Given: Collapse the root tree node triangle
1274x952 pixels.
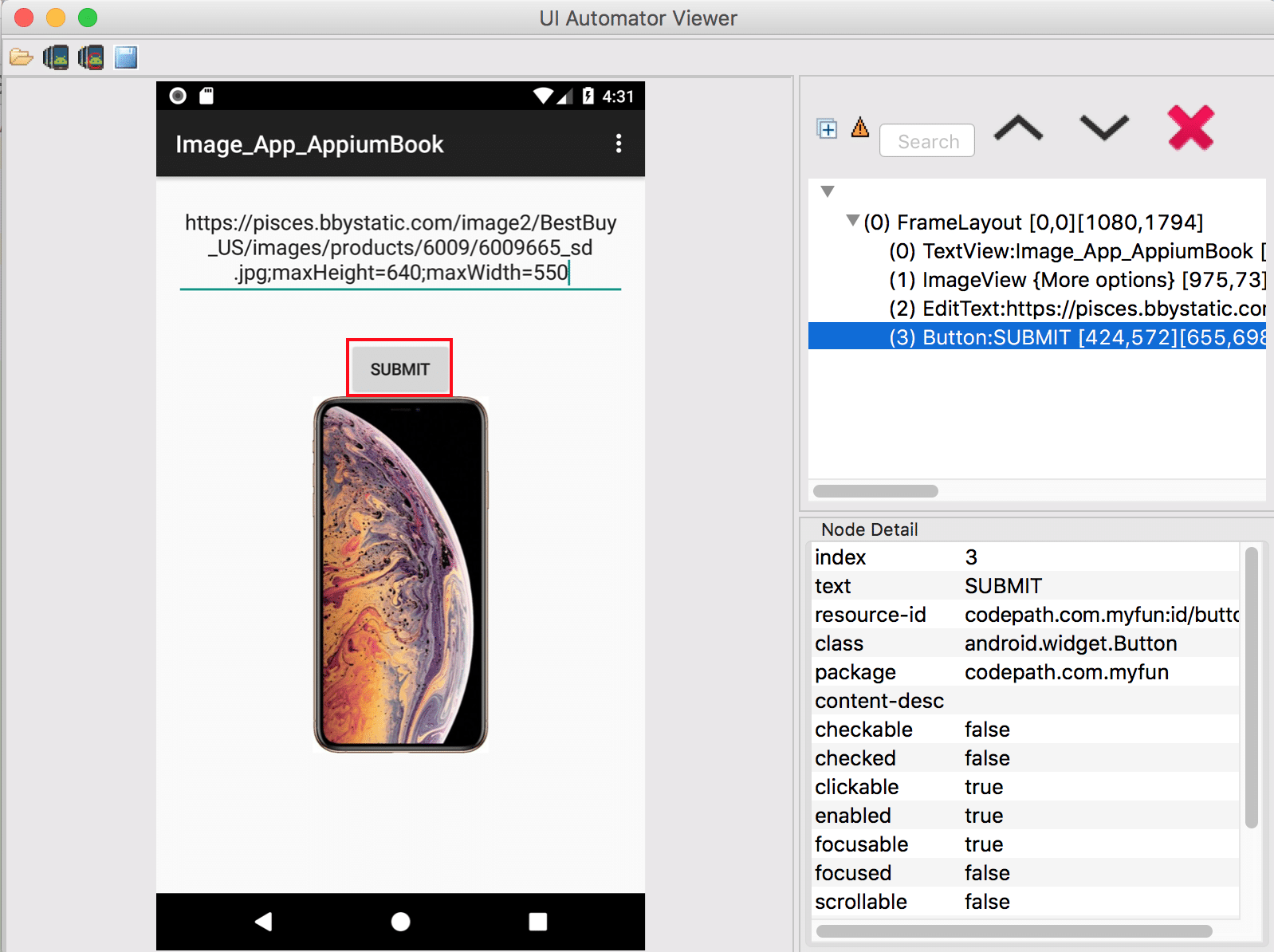Looking at the screenshot, I should (828, 191).
